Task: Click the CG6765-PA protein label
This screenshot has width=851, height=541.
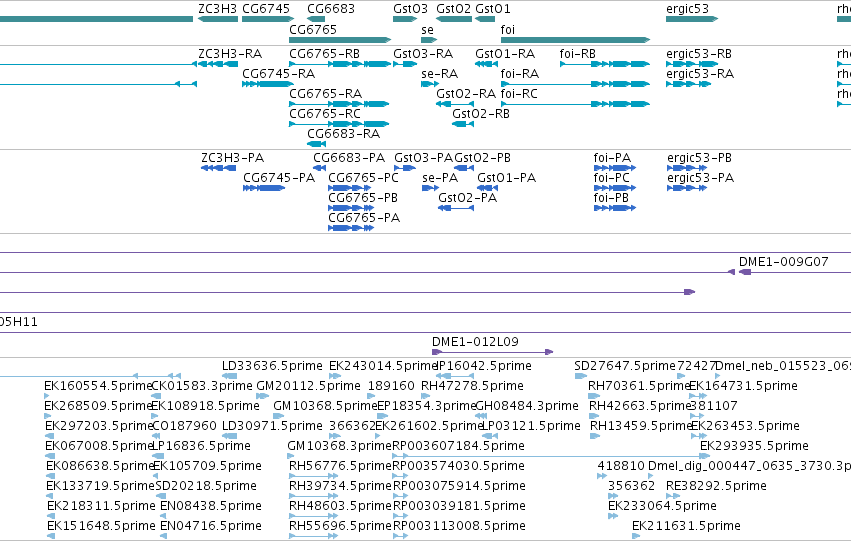Action: pos(364,218)
